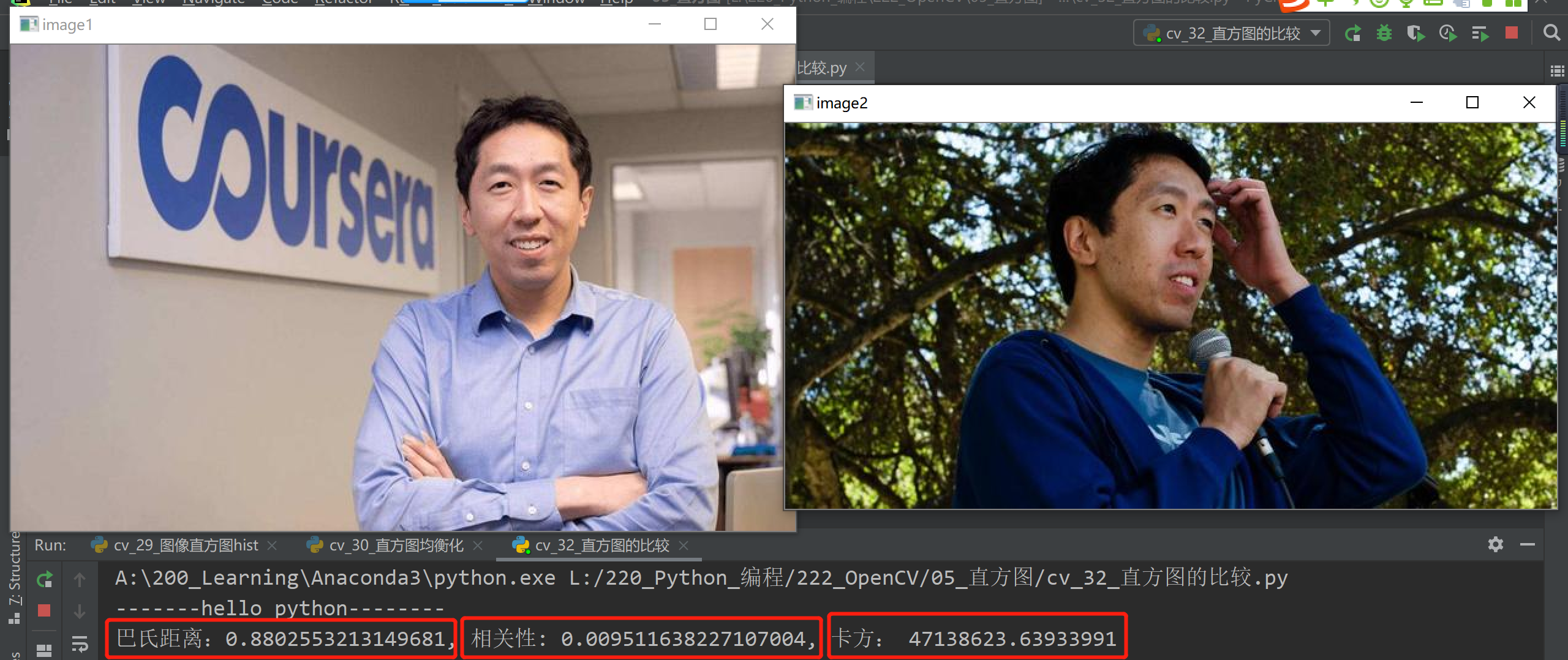Click the up arrow in Run panel
The image size is (1568, 660).
coord(80,579)
